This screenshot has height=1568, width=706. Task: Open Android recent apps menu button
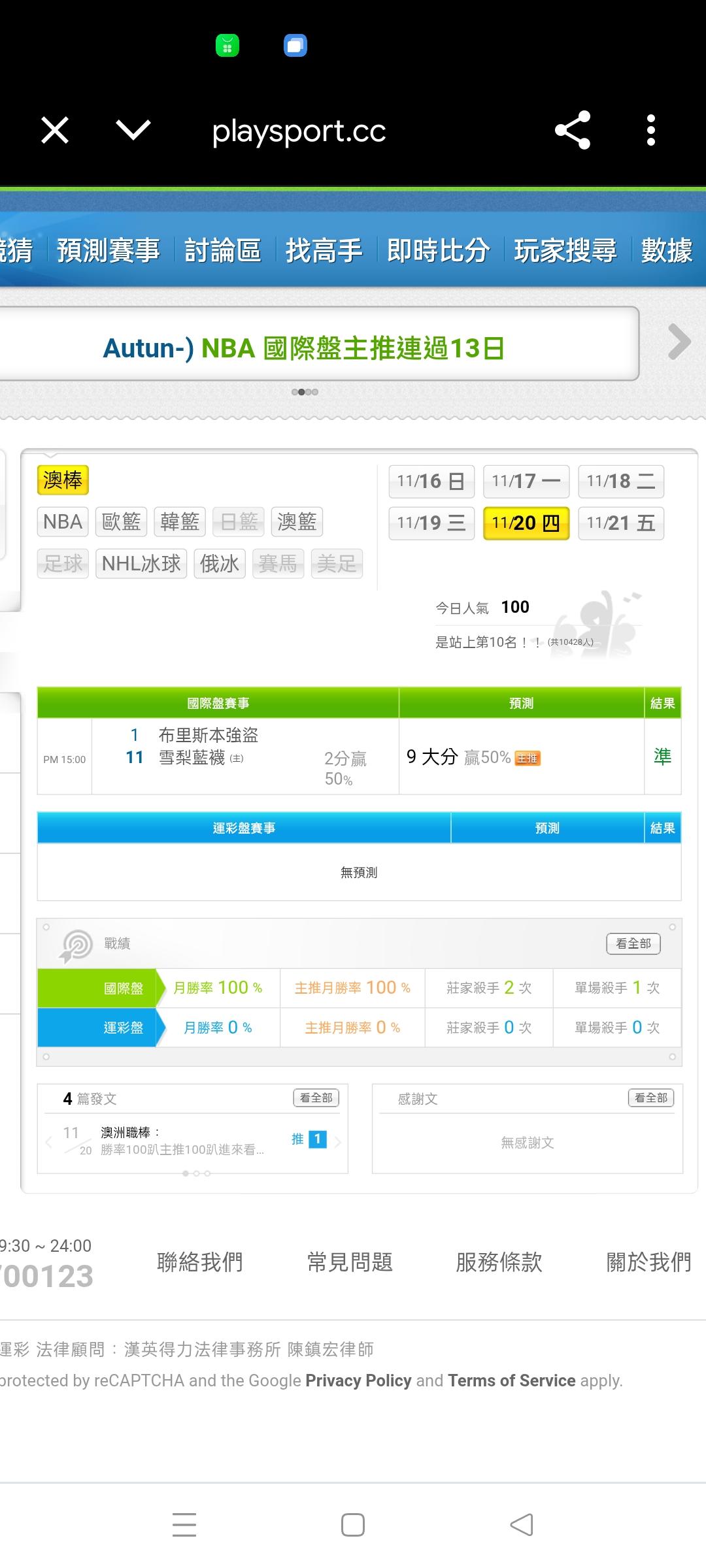184,1525
